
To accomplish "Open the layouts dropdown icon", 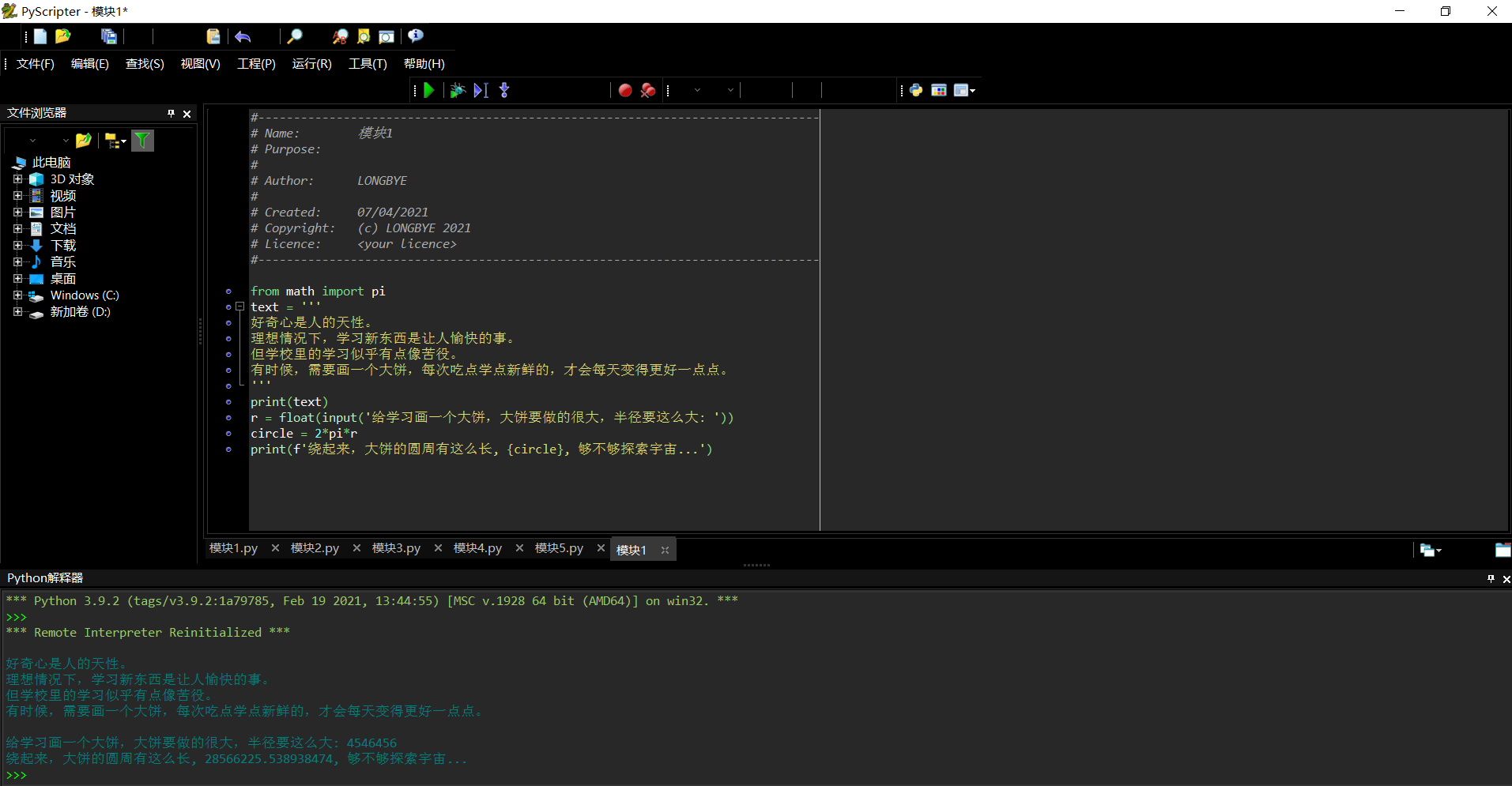I will click(x=964, y=90).
